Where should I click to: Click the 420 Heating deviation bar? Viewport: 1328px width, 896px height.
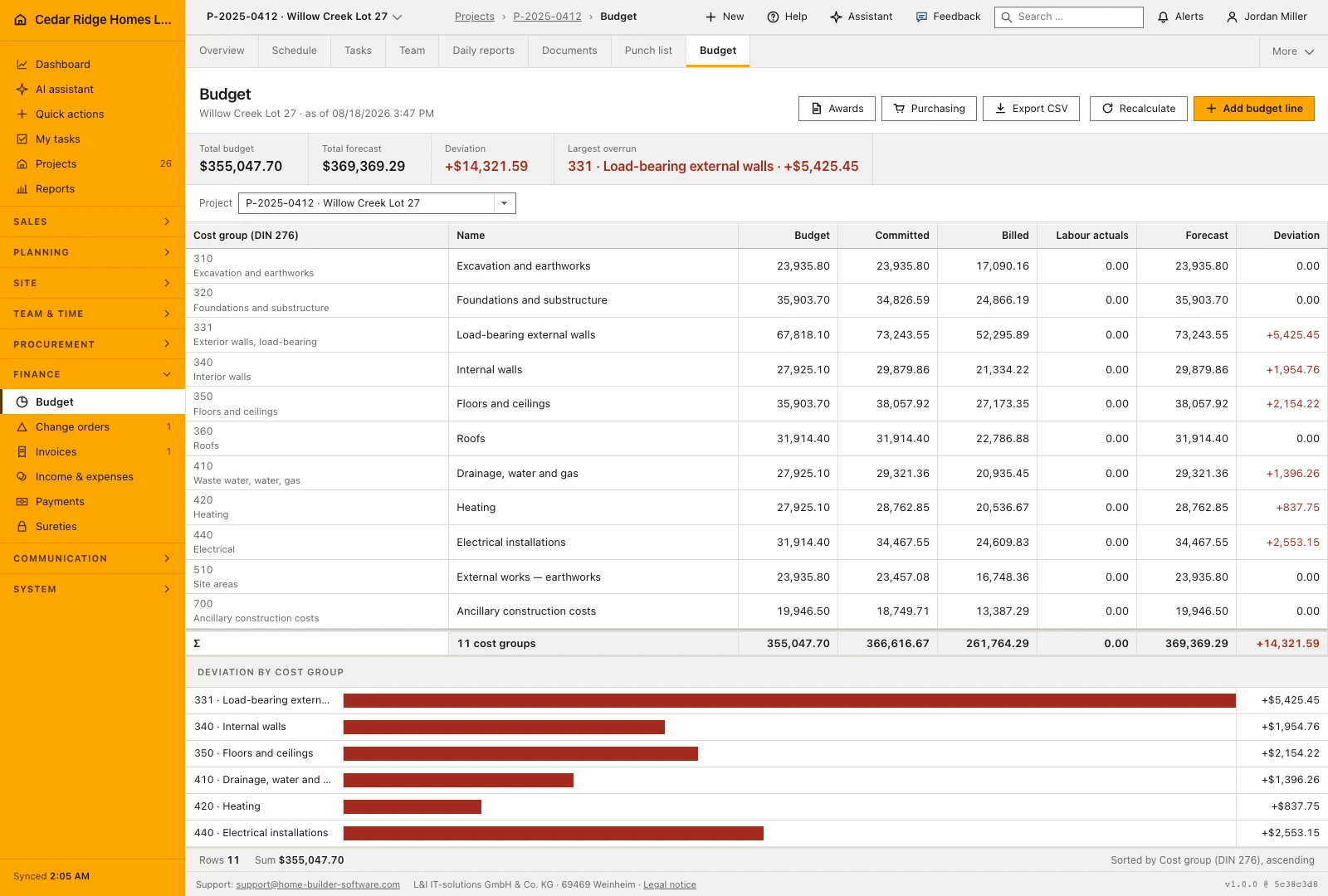[x=413, y=807]
